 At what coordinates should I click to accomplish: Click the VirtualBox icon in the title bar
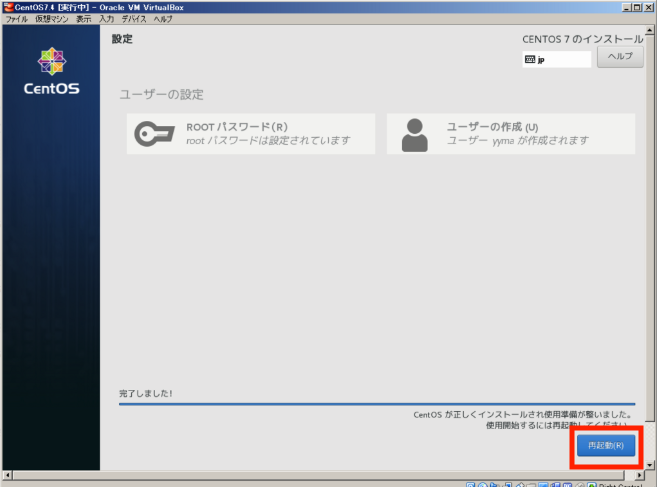pyautogui.click(x=8, y=7)
